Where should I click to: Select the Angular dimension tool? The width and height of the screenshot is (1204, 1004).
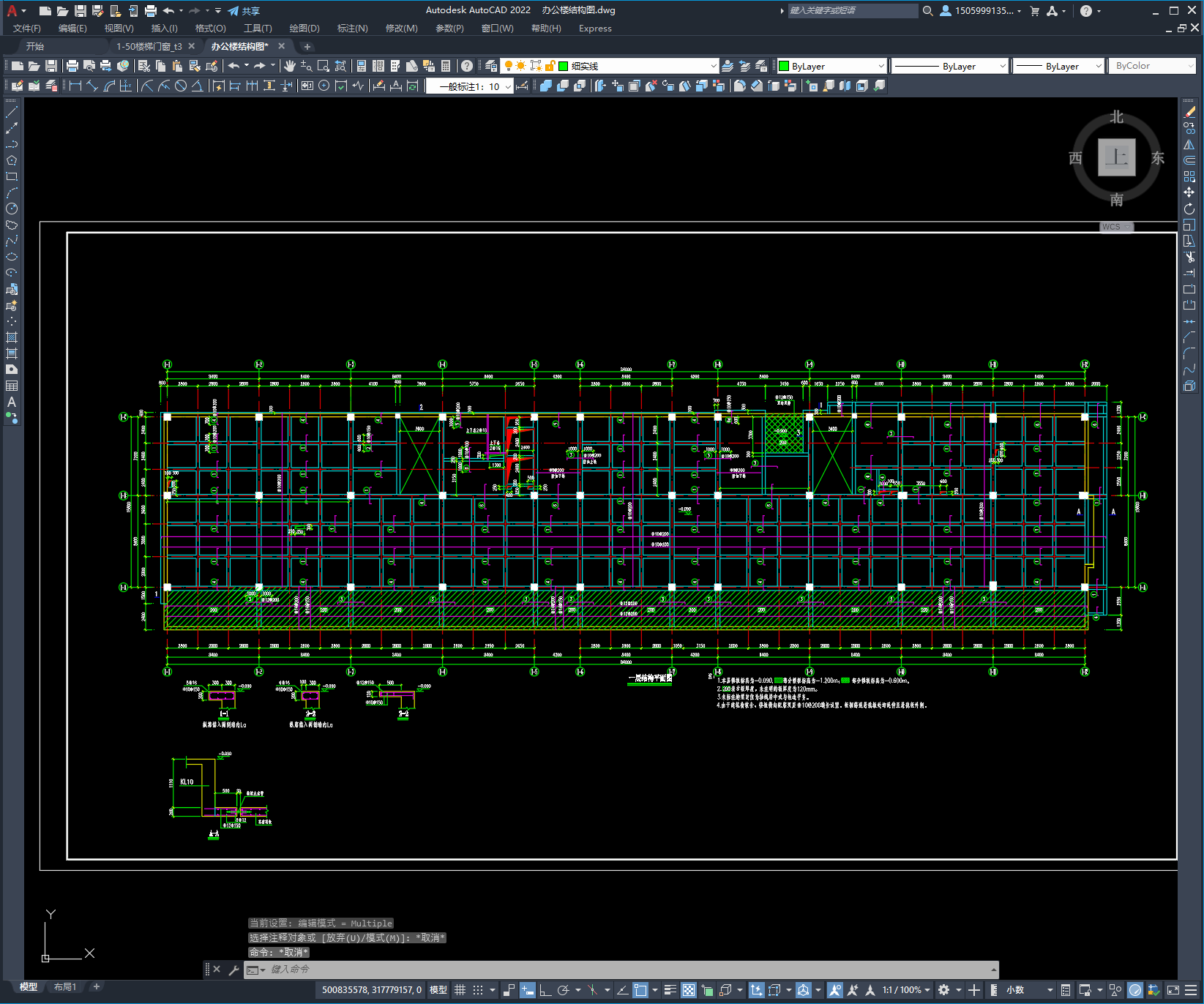197,86
